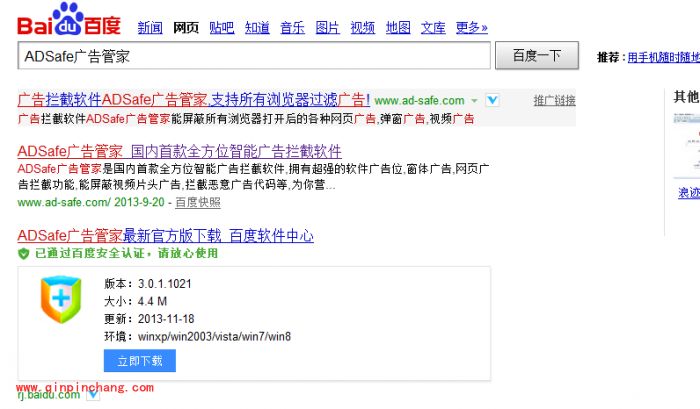Viewport: 700px width, 409px height.
Task: Click the 立即下载 download button
Action: tap(140, 360)
